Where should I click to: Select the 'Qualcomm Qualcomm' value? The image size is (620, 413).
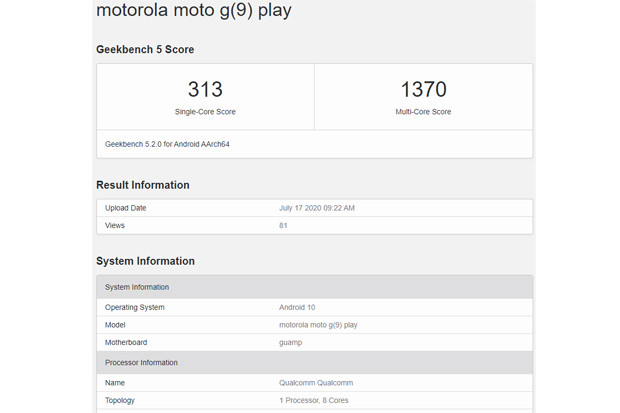tap(316, 383)
